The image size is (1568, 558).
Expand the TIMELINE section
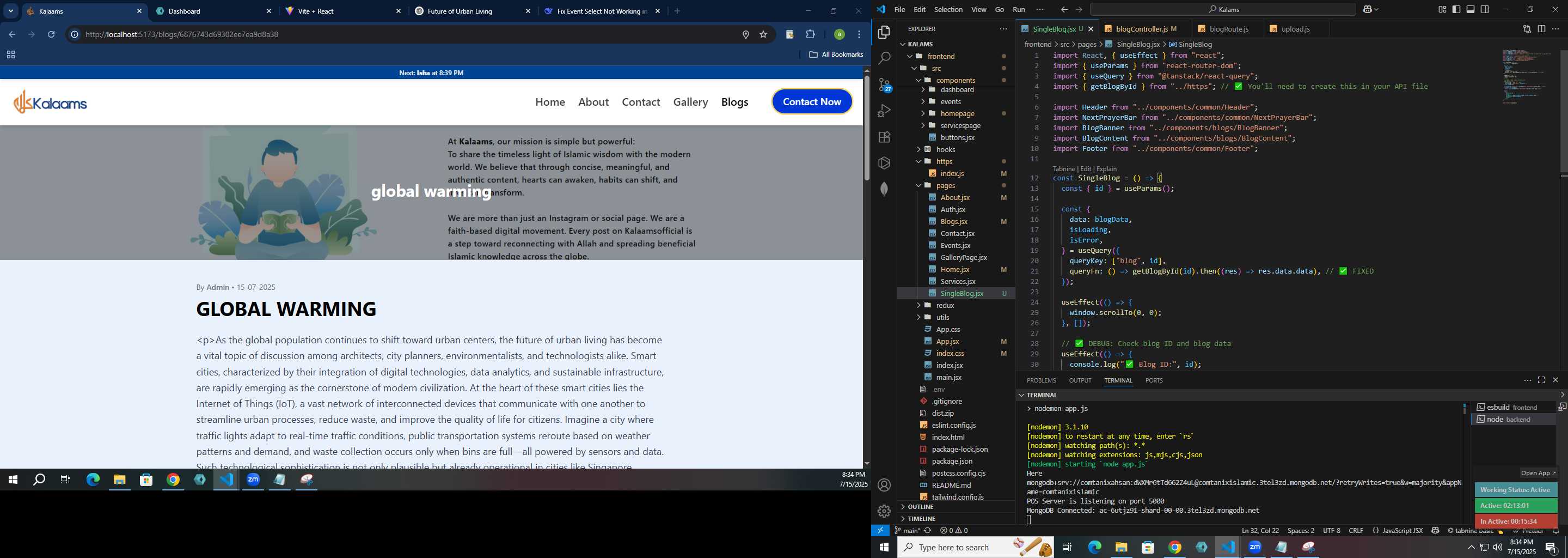921,518
